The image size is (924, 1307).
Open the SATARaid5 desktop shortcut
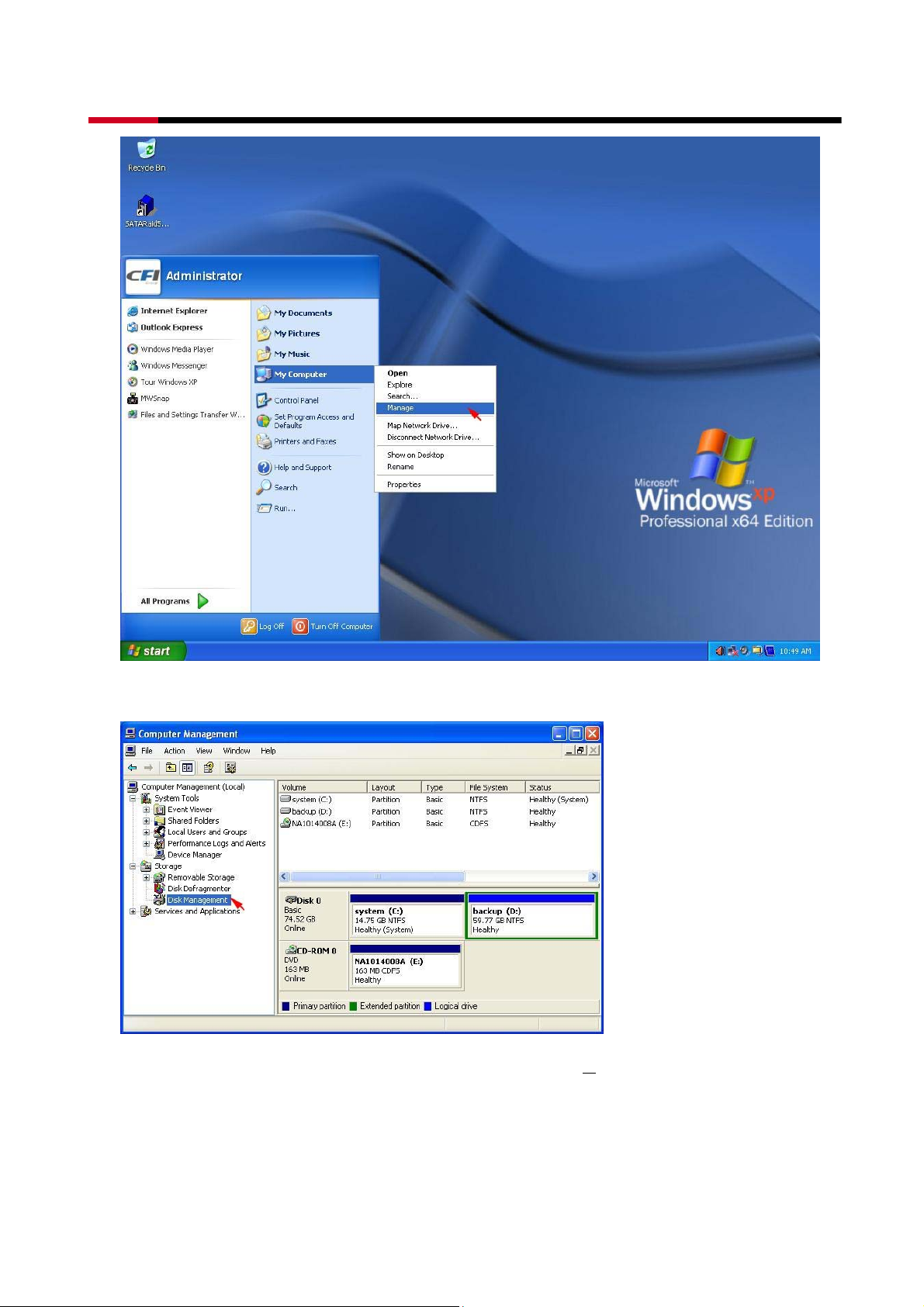point(146,212)
